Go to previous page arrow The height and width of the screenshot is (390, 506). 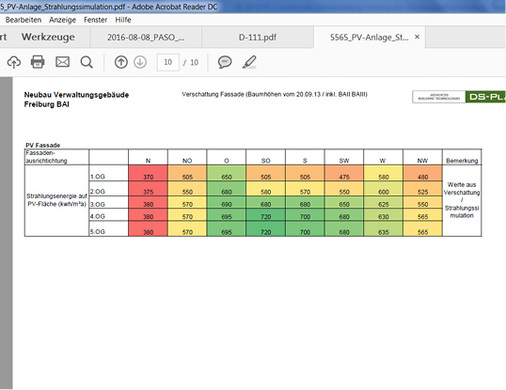121,62
